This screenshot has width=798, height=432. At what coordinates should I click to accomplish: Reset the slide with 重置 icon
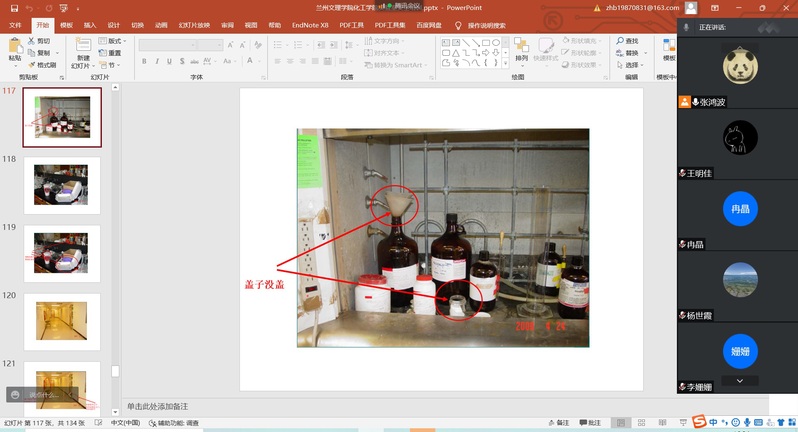coord(110,52)
